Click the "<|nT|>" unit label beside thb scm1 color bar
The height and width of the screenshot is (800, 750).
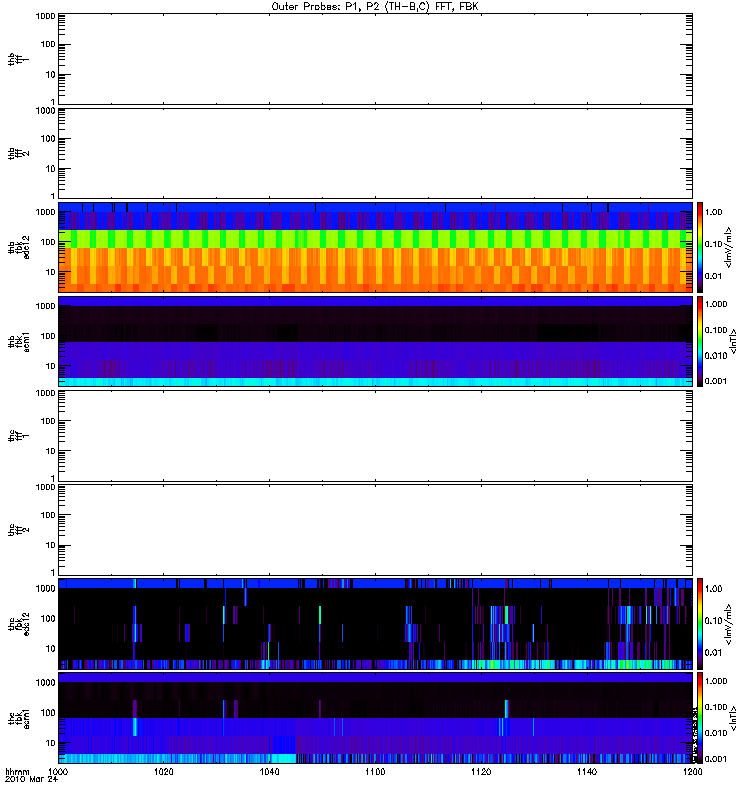[x=733, y=341]
